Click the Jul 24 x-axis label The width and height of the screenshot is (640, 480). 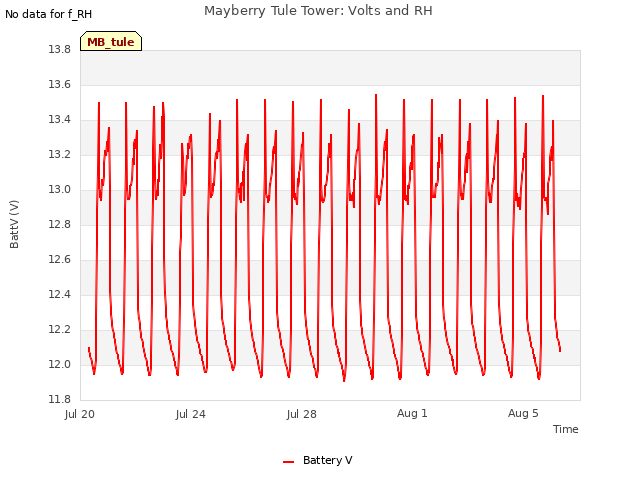pos(191,414)
